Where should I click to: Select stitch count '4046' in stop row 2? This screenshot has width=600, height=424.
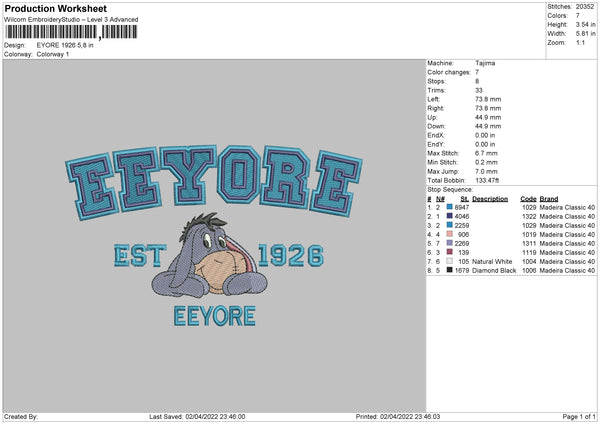[x=461, y=217]
